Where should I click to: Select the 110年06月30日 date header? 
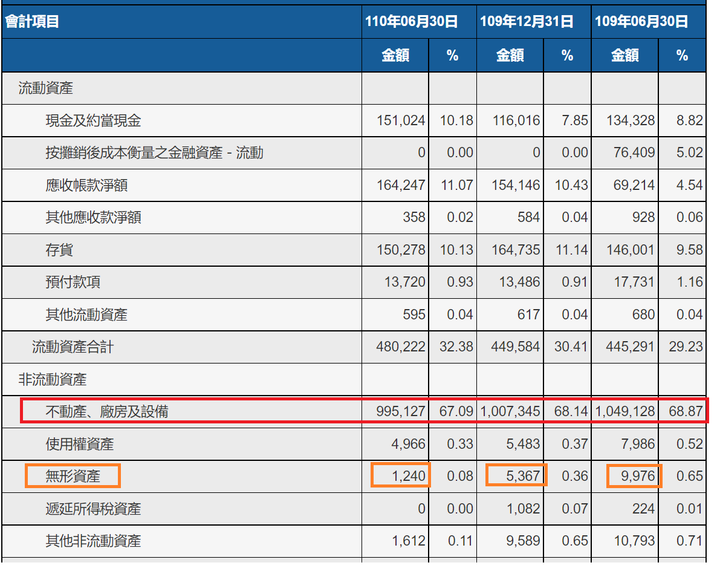click(x=411, y=22)
